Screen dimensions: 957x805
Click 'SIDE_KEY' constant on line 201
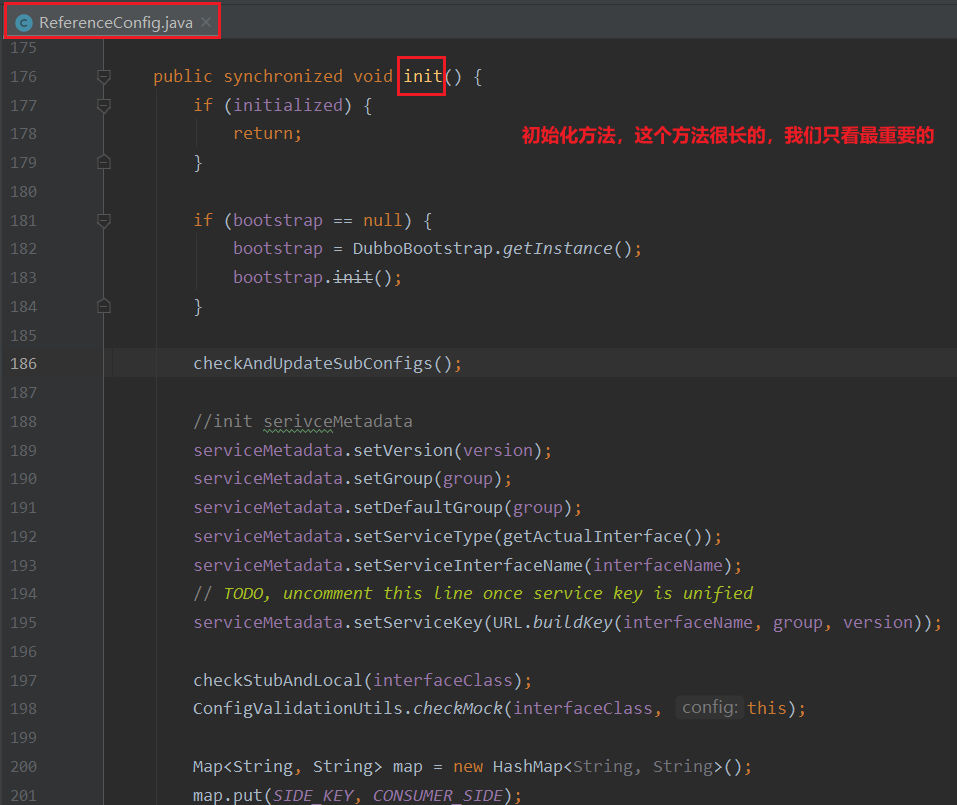pos(312,795)
